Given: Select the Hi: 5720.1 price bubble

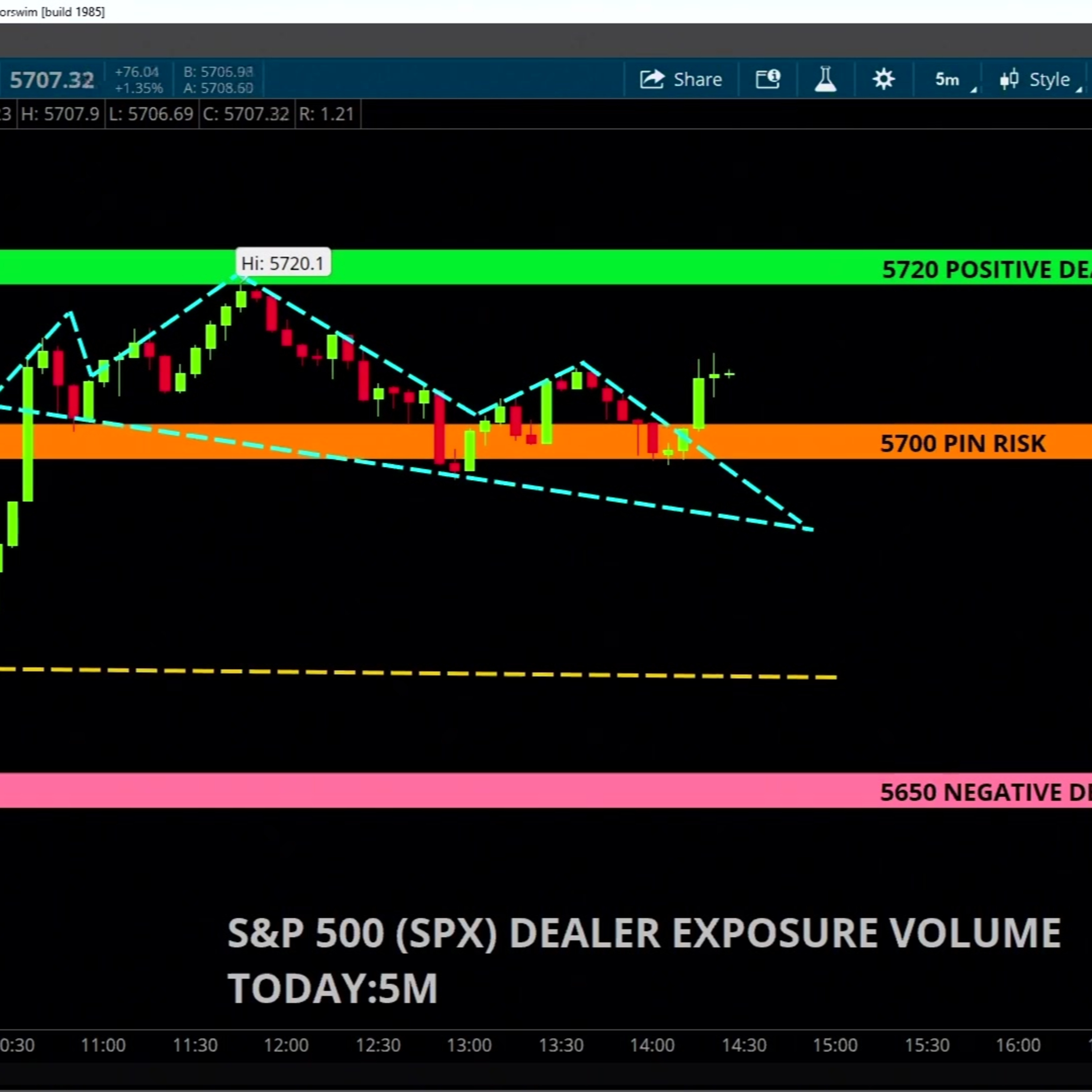Looking at the screenshot, I should tap(282, 264).
